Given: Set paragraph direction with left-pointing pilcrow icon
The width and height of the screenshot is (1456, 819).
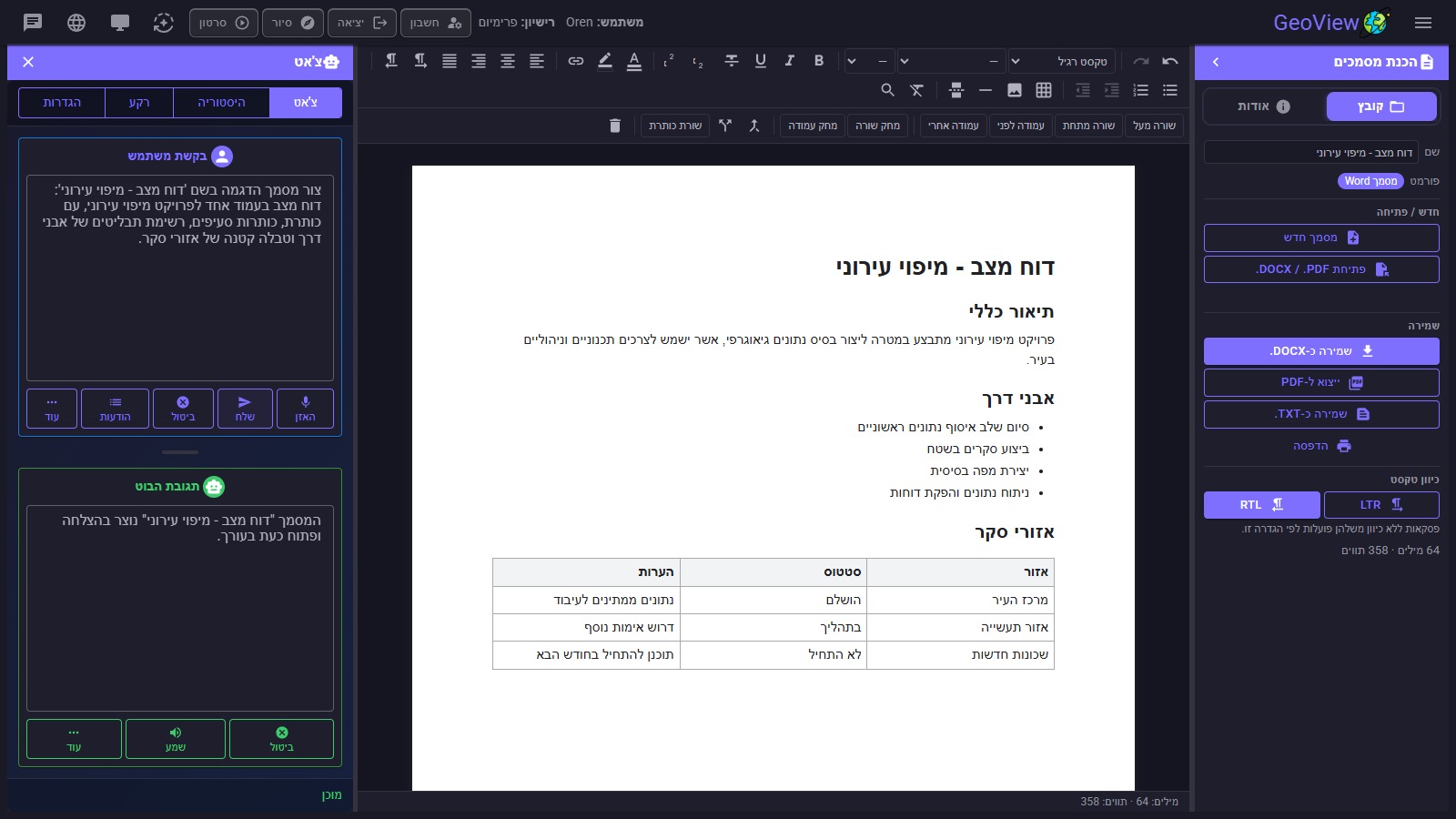Looking at the screenshot, I should [x=391, y=61].
